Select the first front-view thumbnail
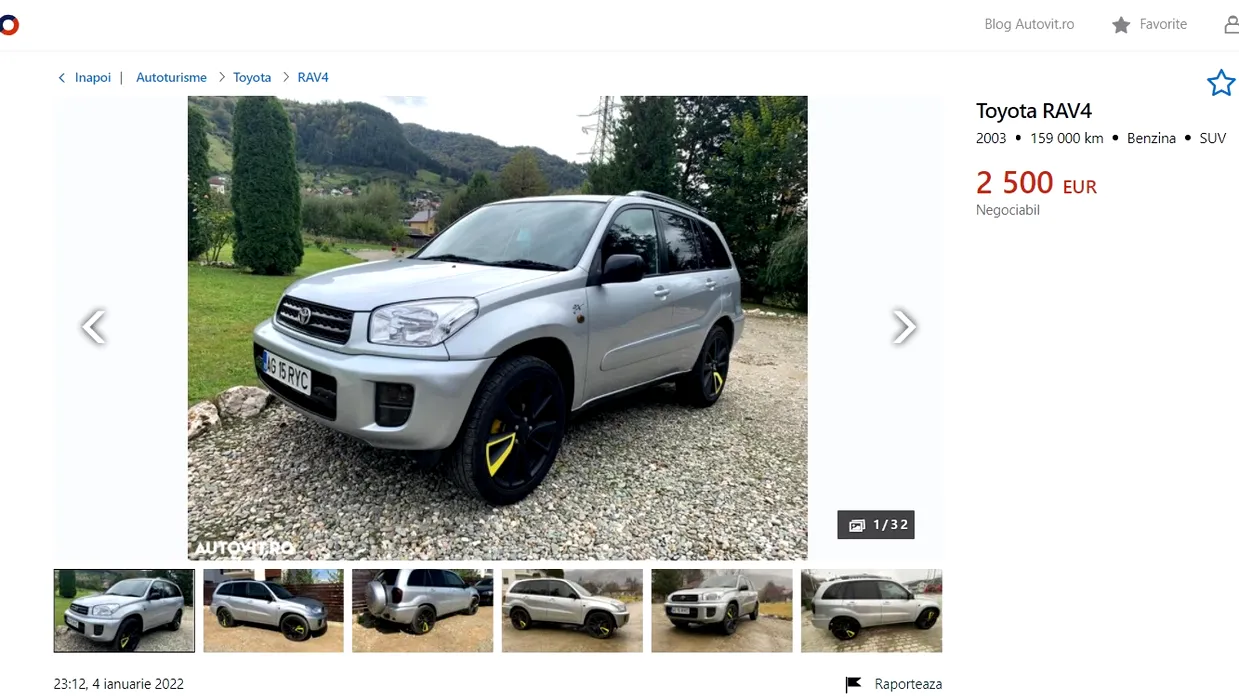This screenshot has height=700, width=1239. click(x=124, y=611)
